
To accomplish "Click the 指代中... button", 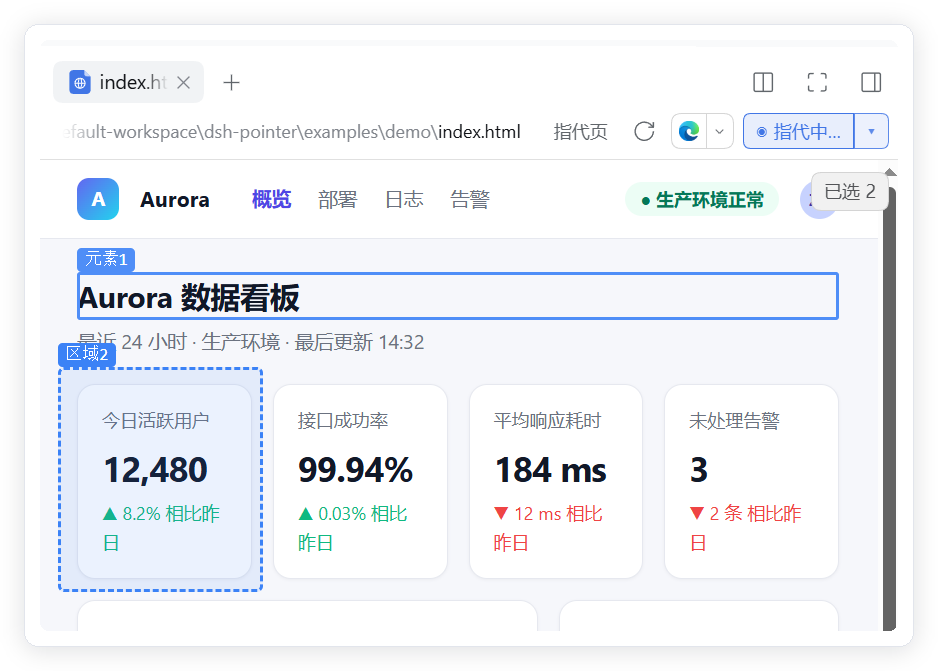I will pos(799,131).
